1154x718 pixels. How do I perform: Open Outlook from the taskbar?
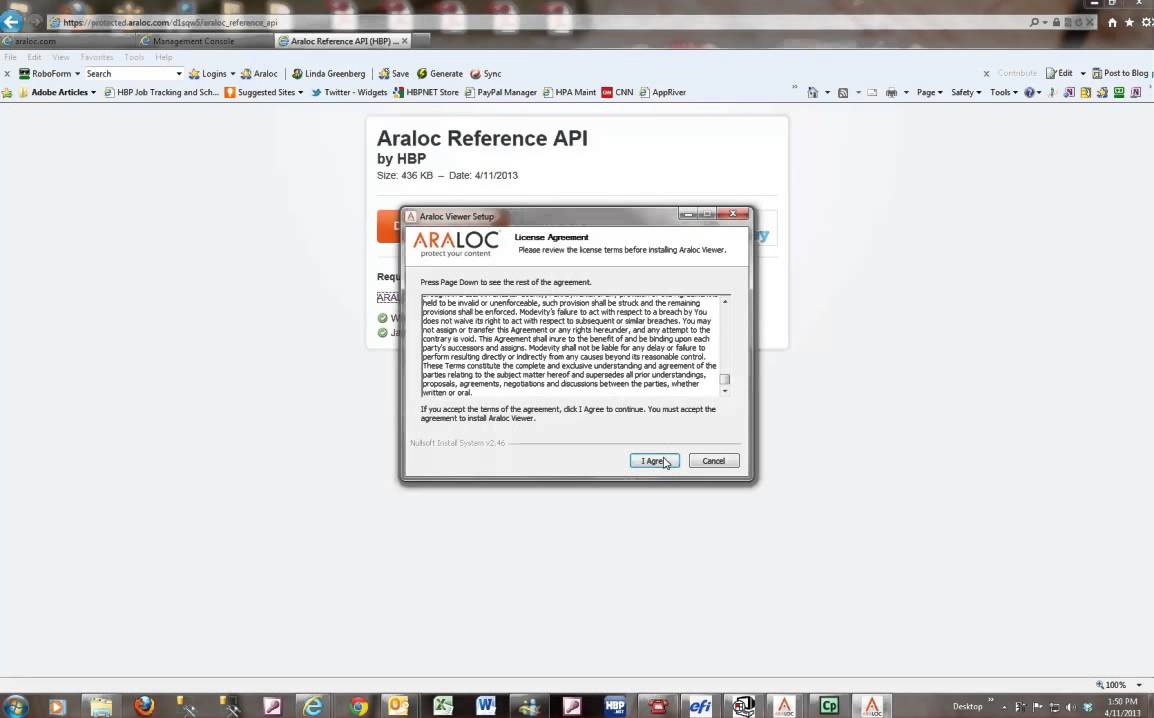pyautogui.click(x=398, y=706)
